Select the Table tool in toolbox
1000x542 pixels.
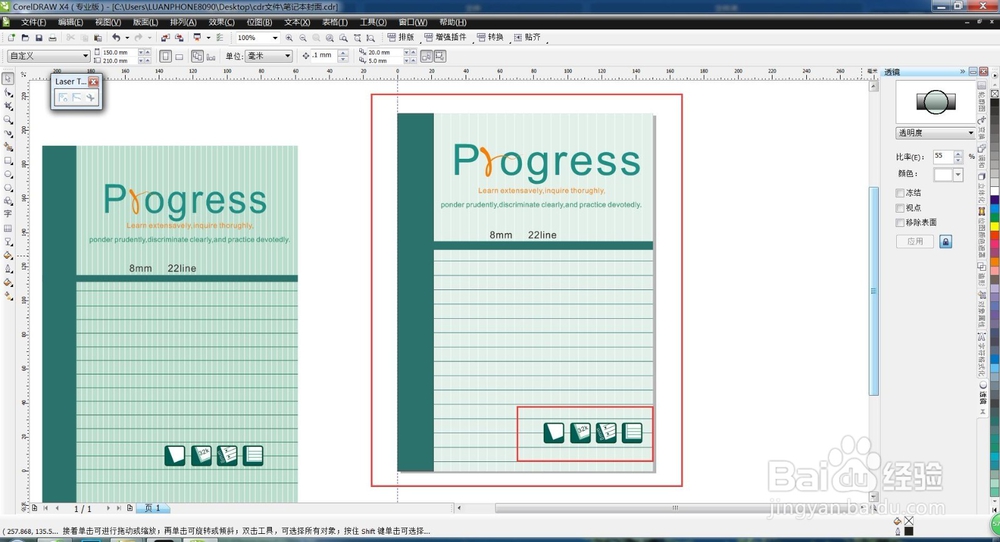point(8,228)
